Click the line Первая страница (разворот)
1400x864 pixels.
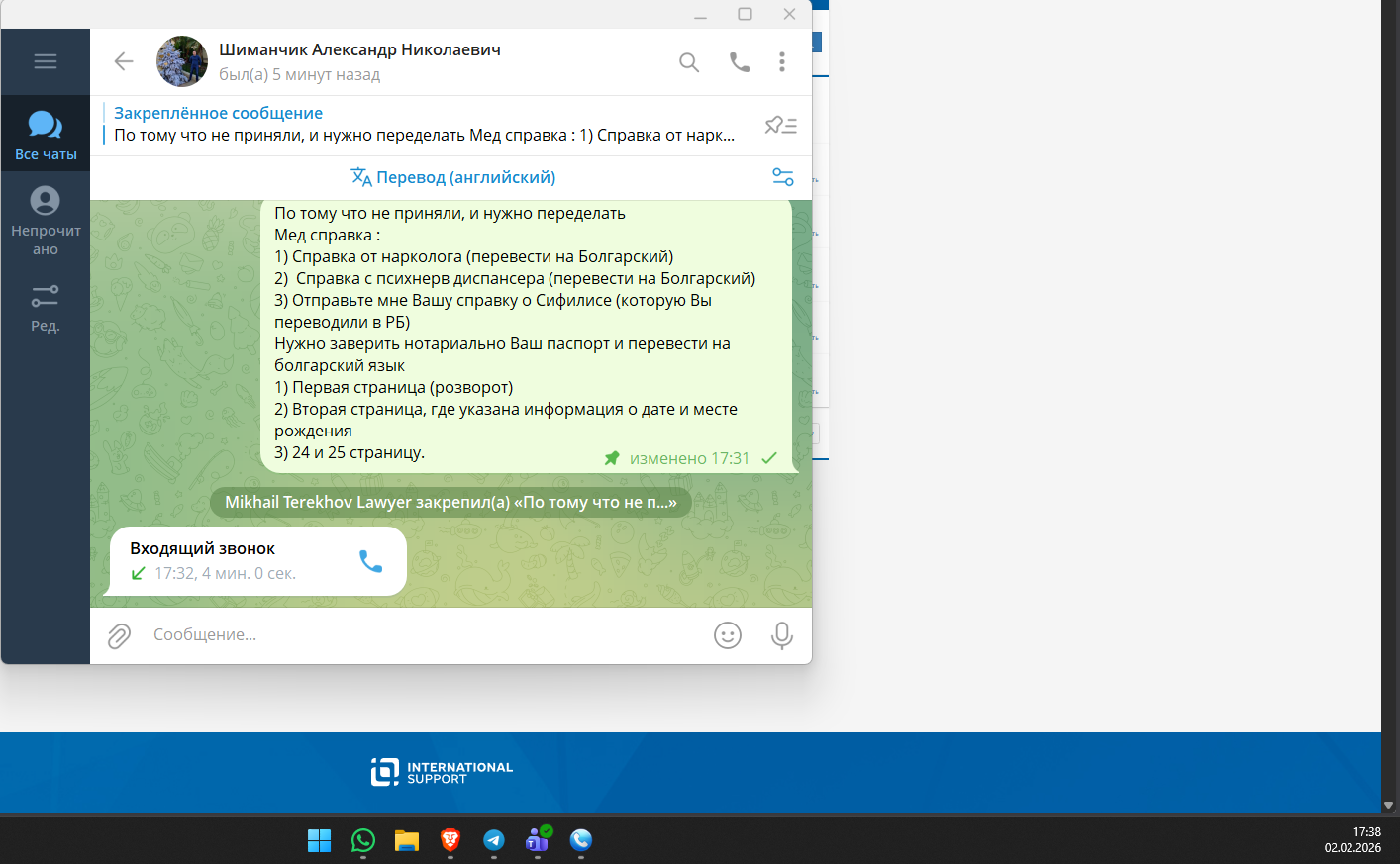[x=393, y=387]
